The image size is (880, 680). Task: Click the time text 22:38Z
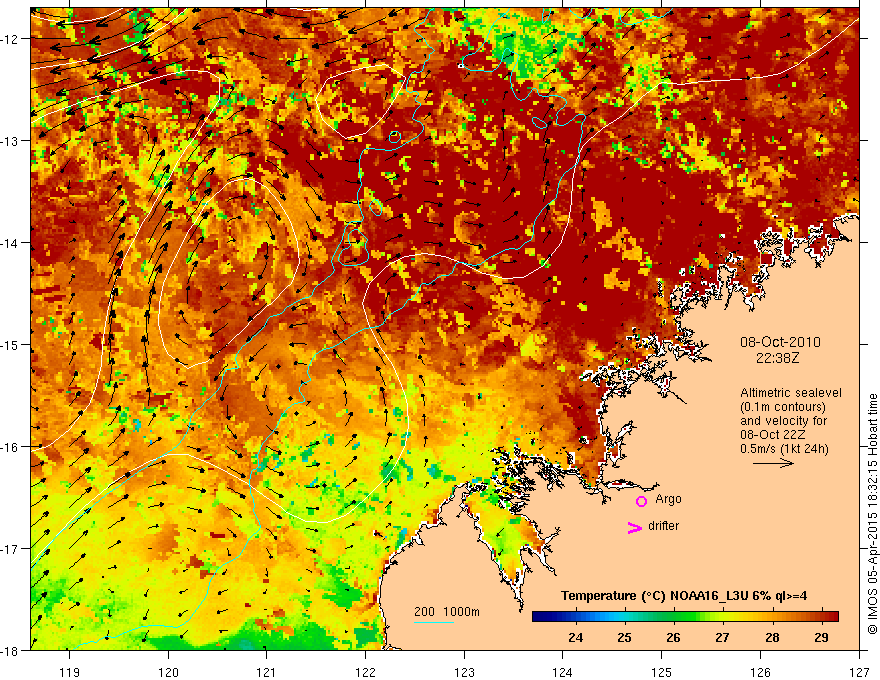pos(777,357)
